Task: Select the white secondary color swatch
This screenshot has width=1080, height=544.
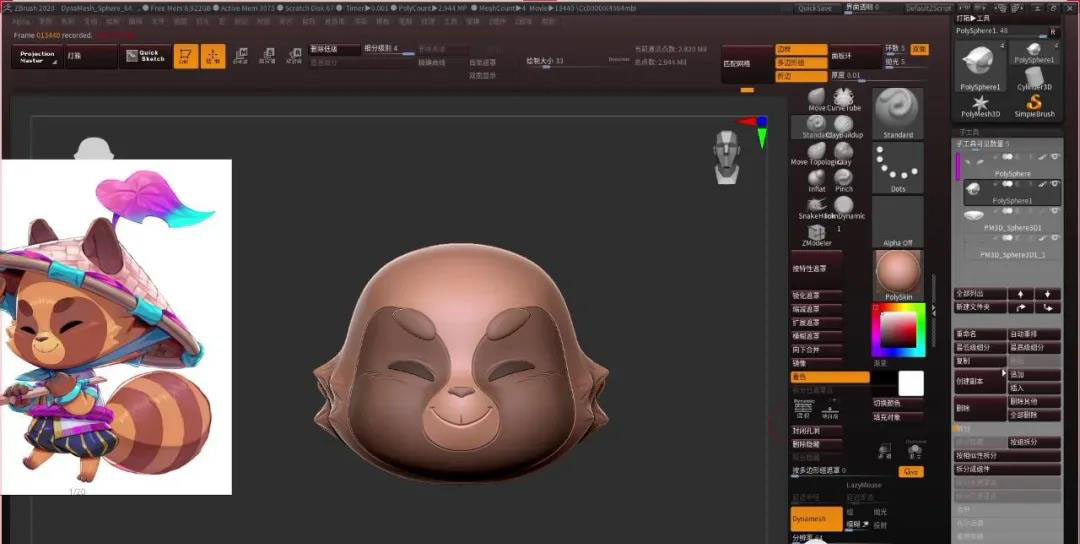Action: pyautogui.click(x=911, y=384)
